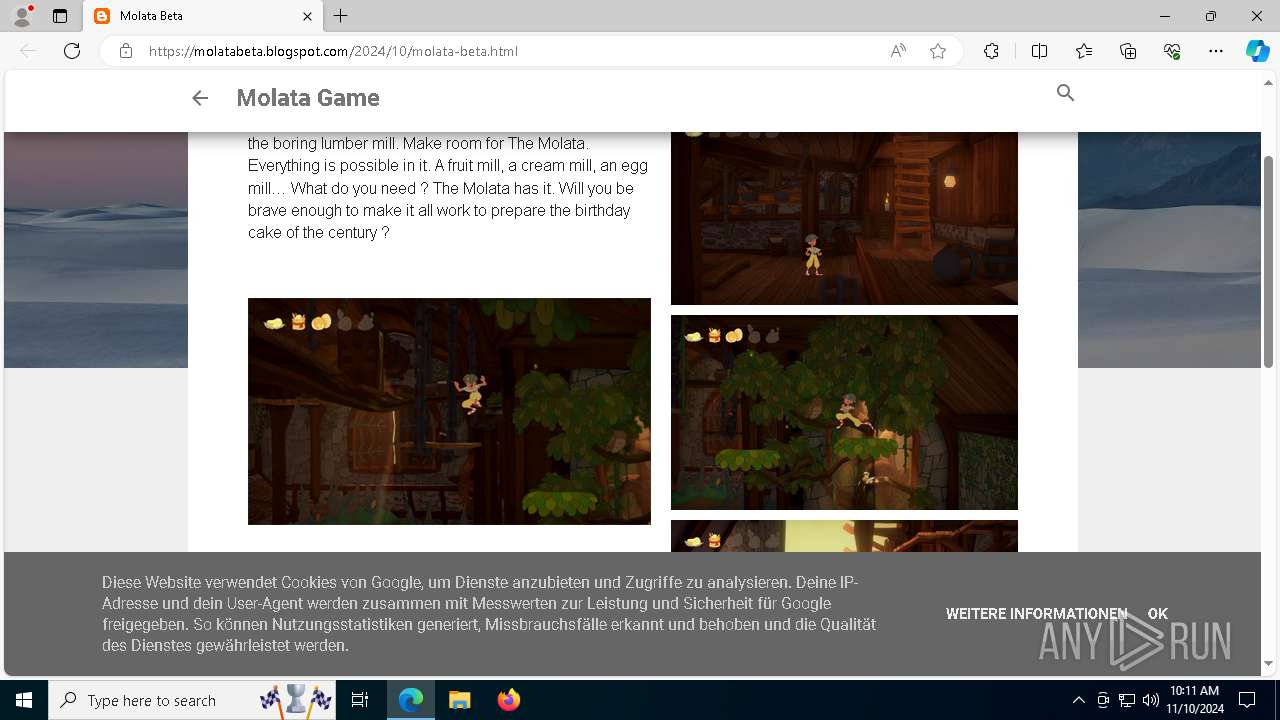Open Settings and more ellipsis menu
This screenshot has width=1280, height=720.
[x=1216, y=51]
